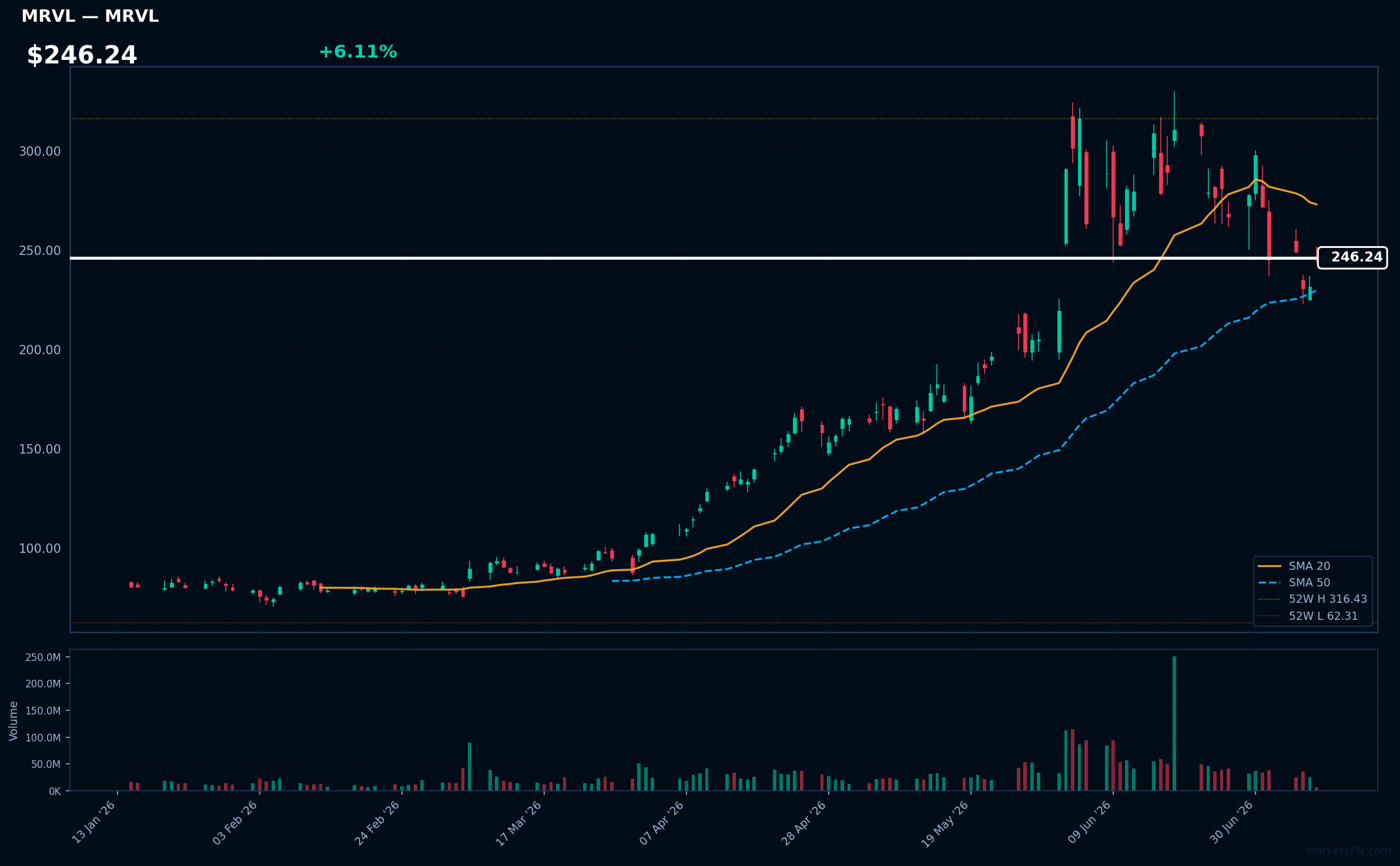The width and height of the screenshot is (1400, 866).
Task: Click the 150.00 price axis label
Action: point(40,449)
